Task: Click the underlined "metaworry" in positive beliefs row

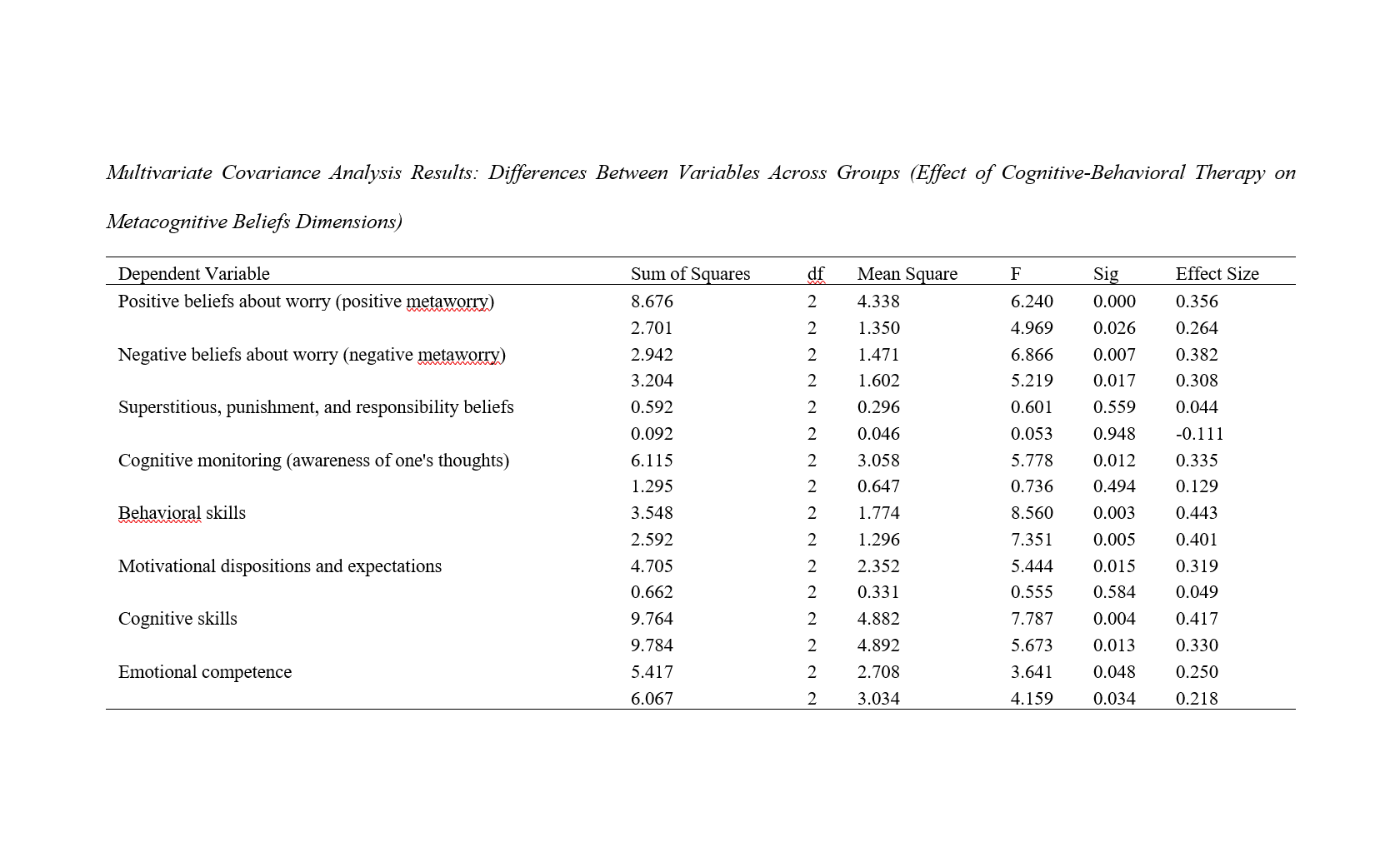Action: [x=447, y=301]
